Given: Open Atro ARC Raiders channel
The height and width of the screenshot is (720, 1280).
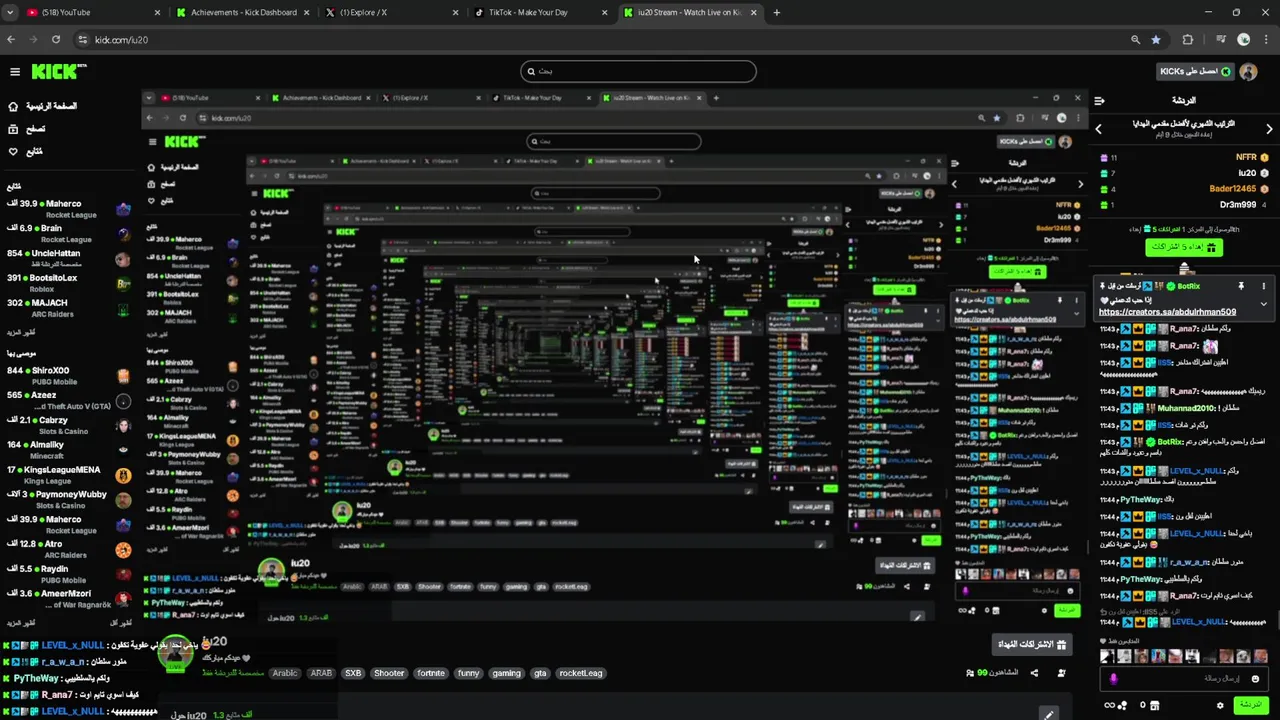Looking at the screenshot, I should pyautogui.click(x=68, y=550).
